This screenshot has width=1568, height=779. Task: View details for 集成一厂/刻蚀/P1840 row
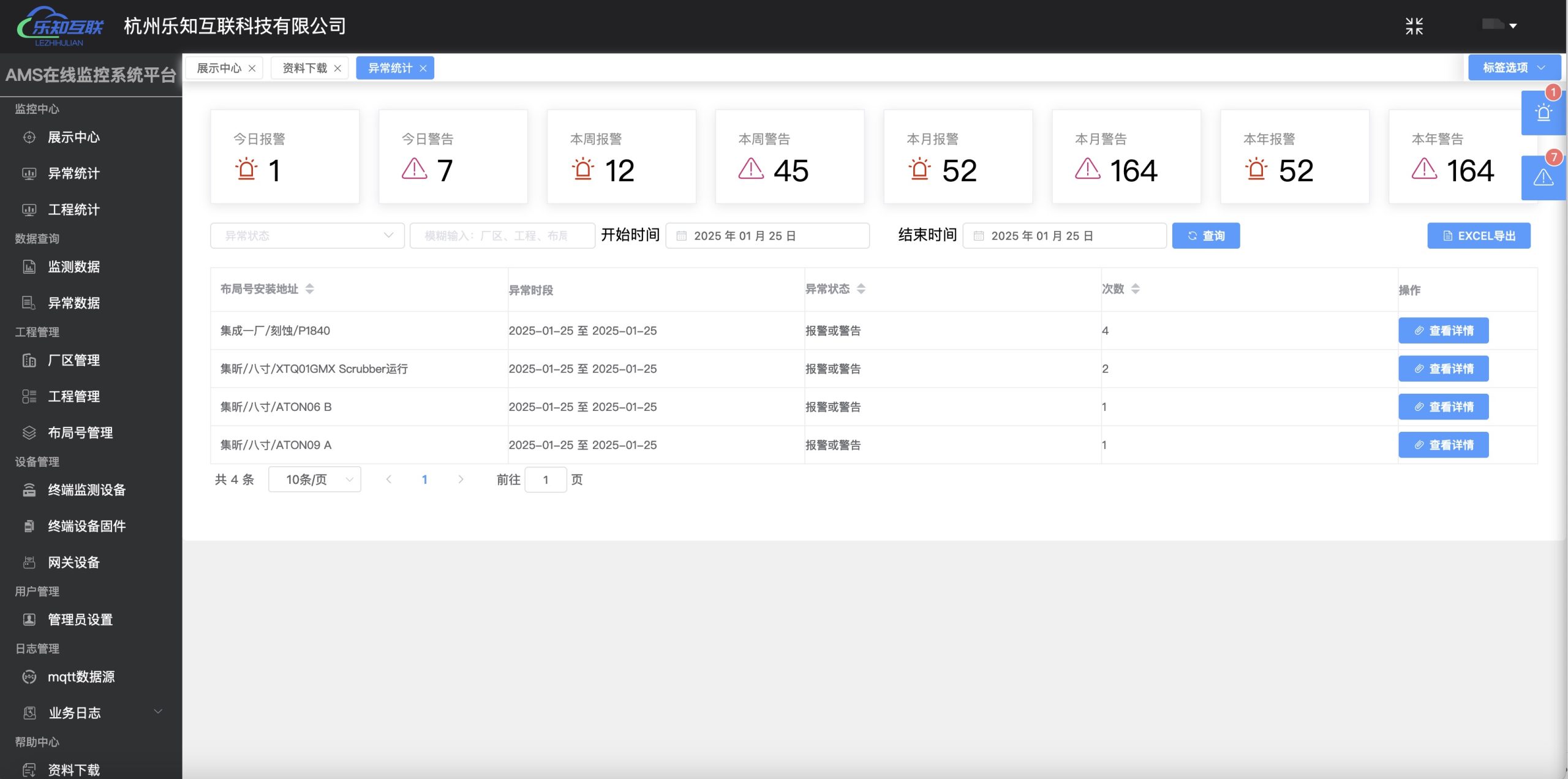(1444, 331)
